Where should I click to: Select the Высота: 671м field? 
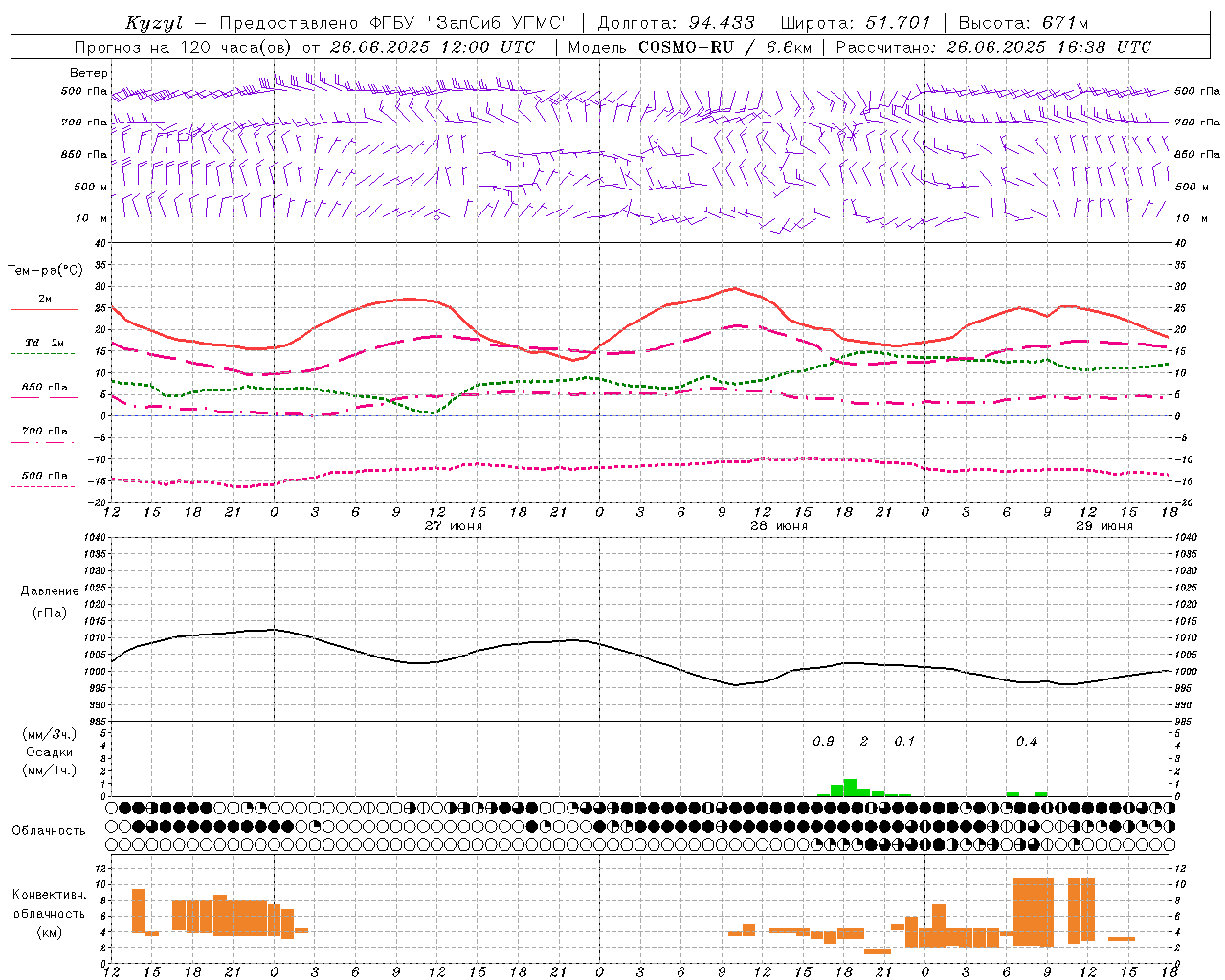pyautogui.click(x=1023, y=23)
